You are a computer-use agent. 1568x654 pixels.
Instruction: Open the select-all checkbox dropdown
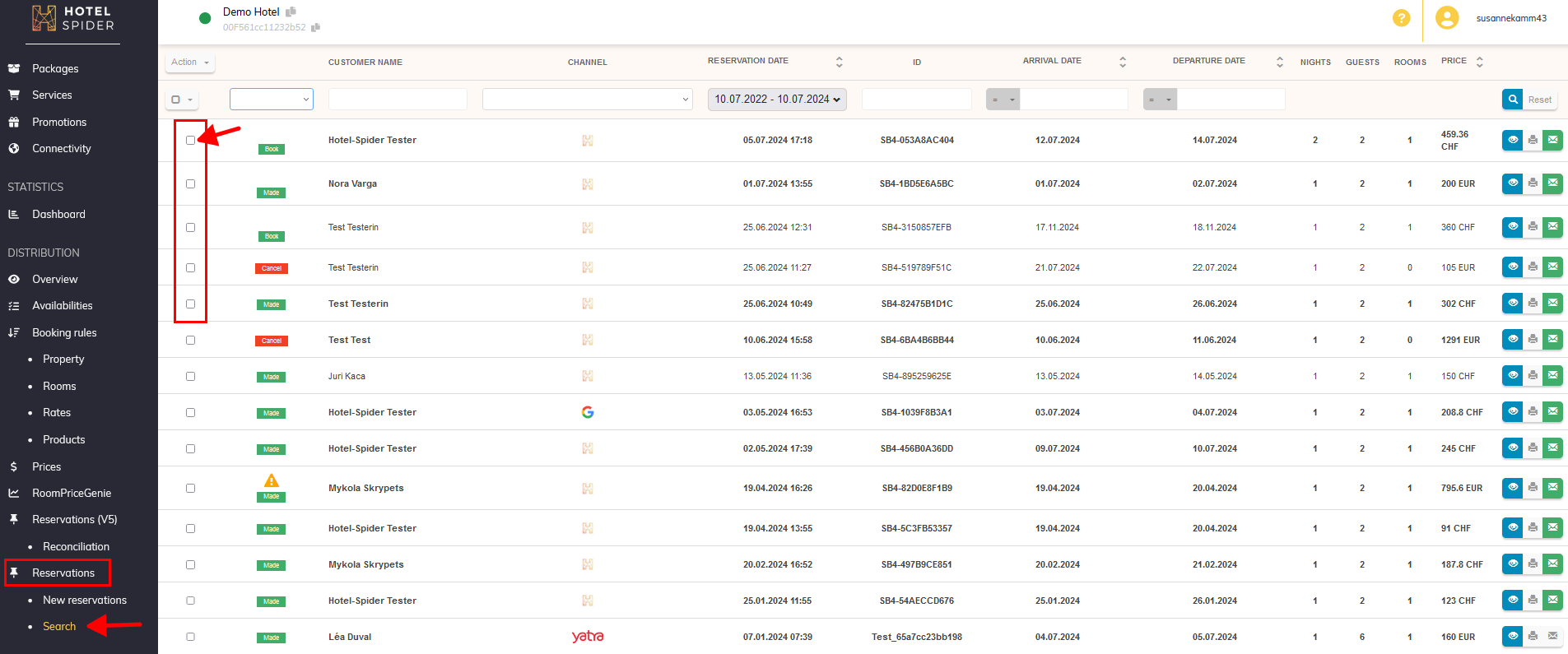[182, 100]
